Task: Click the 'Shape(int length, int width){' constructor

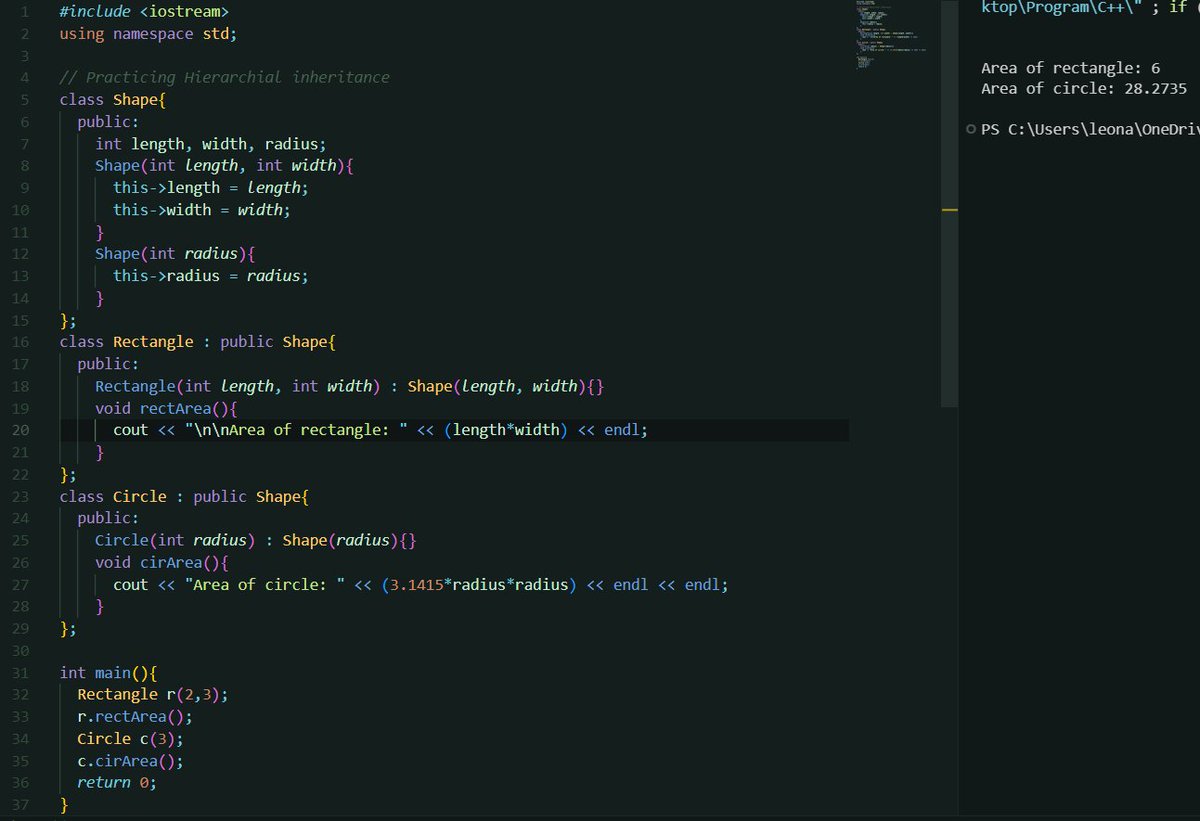Action: (224, 166)
